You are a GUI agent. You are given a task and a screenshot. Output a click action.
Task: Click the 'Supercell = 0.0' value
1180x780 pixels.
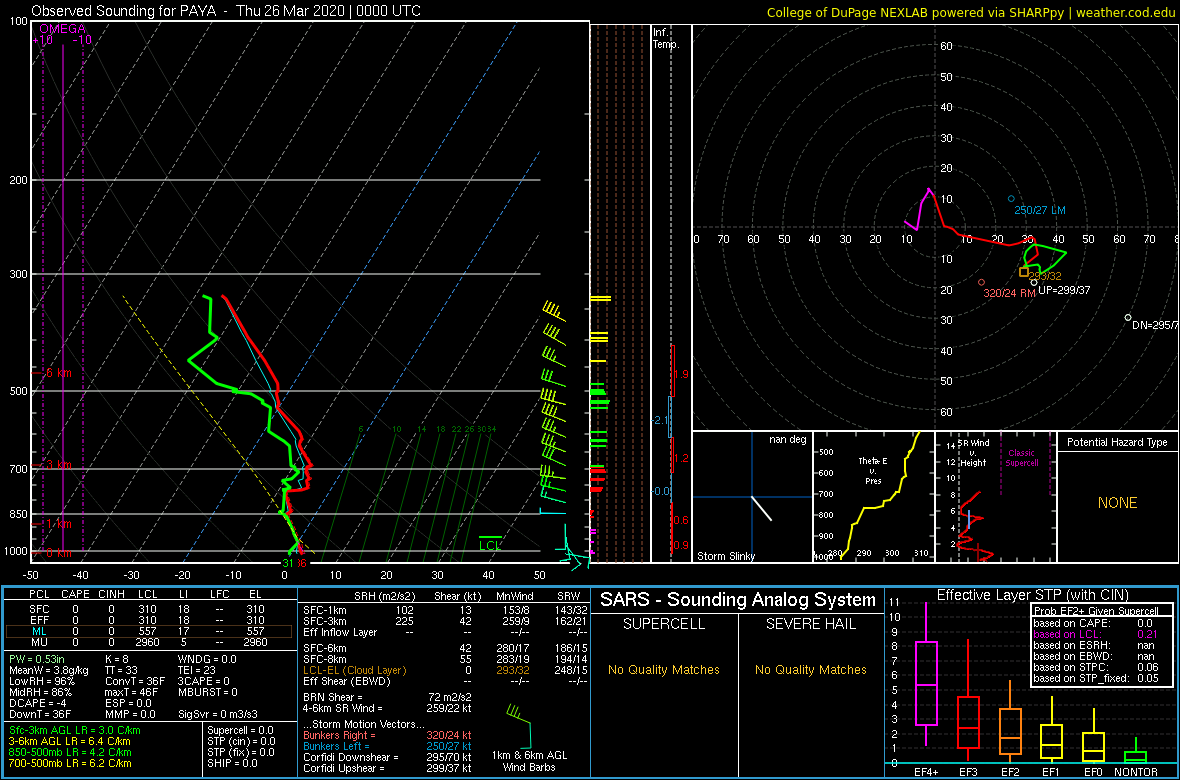pyautogui.click(x=240, y=730)
